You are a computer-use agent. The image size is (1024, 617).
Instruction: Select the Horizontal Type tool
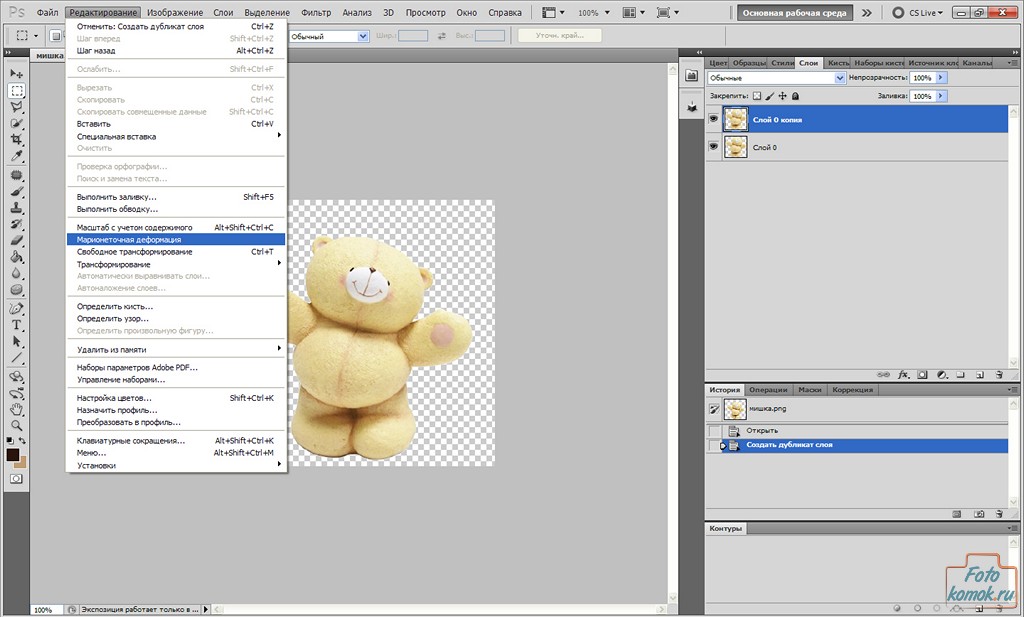(x=17, y=324)
